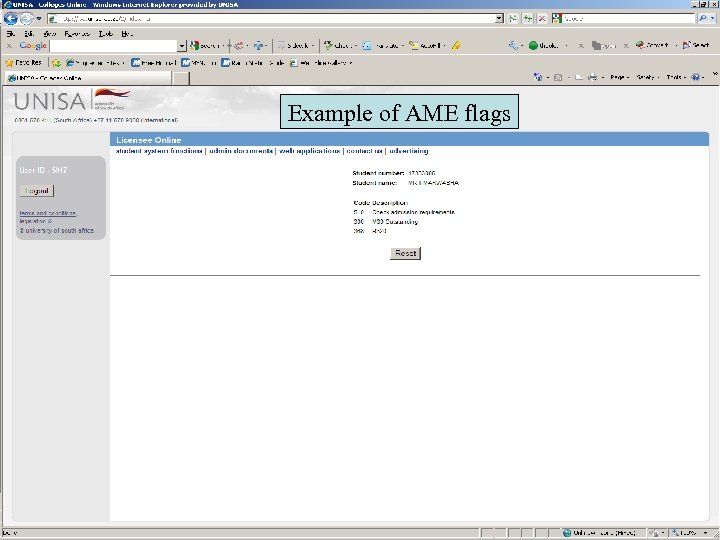Click the advertising link
This screenshot has height=540, width=720.
pos(409,151)
